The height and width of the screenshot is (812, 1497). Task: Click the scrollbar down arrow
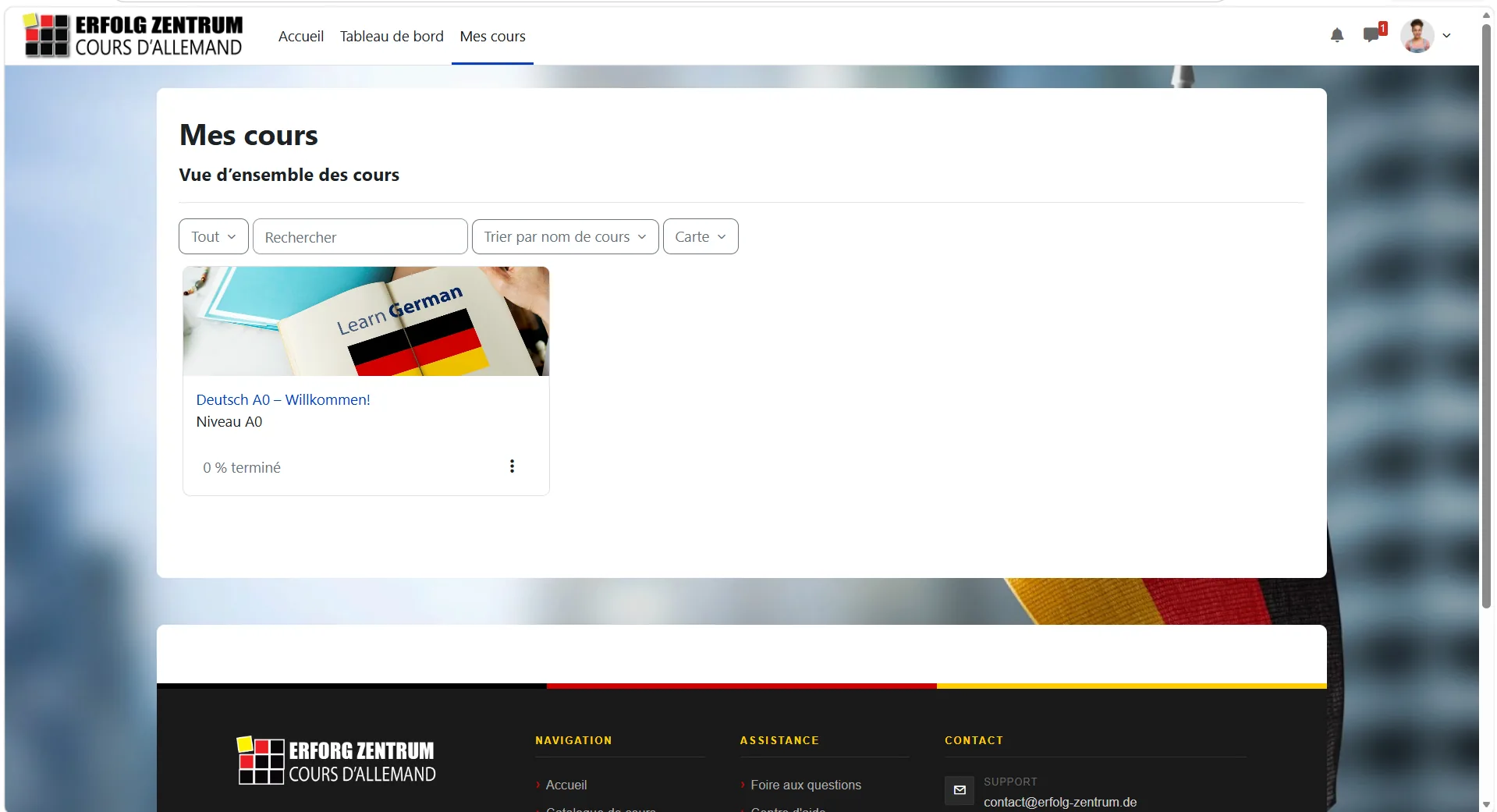click(1486, 804)
